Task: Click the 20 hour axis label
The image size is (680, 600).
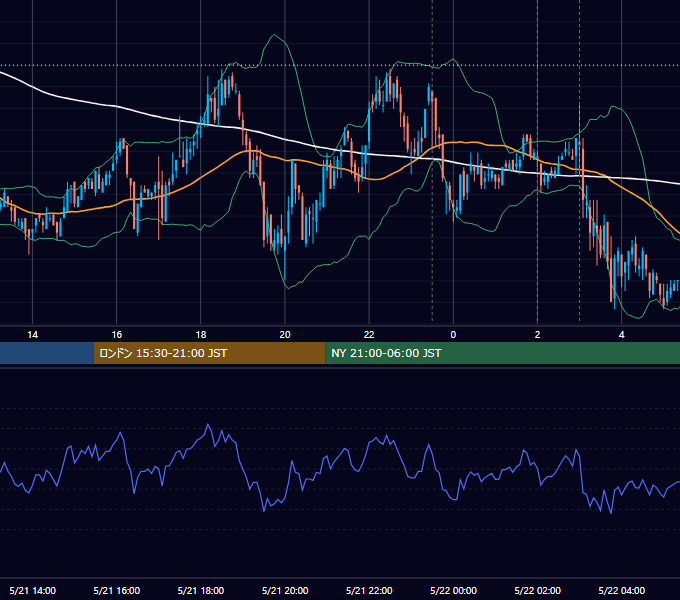Action: click(x=285, y=335)
